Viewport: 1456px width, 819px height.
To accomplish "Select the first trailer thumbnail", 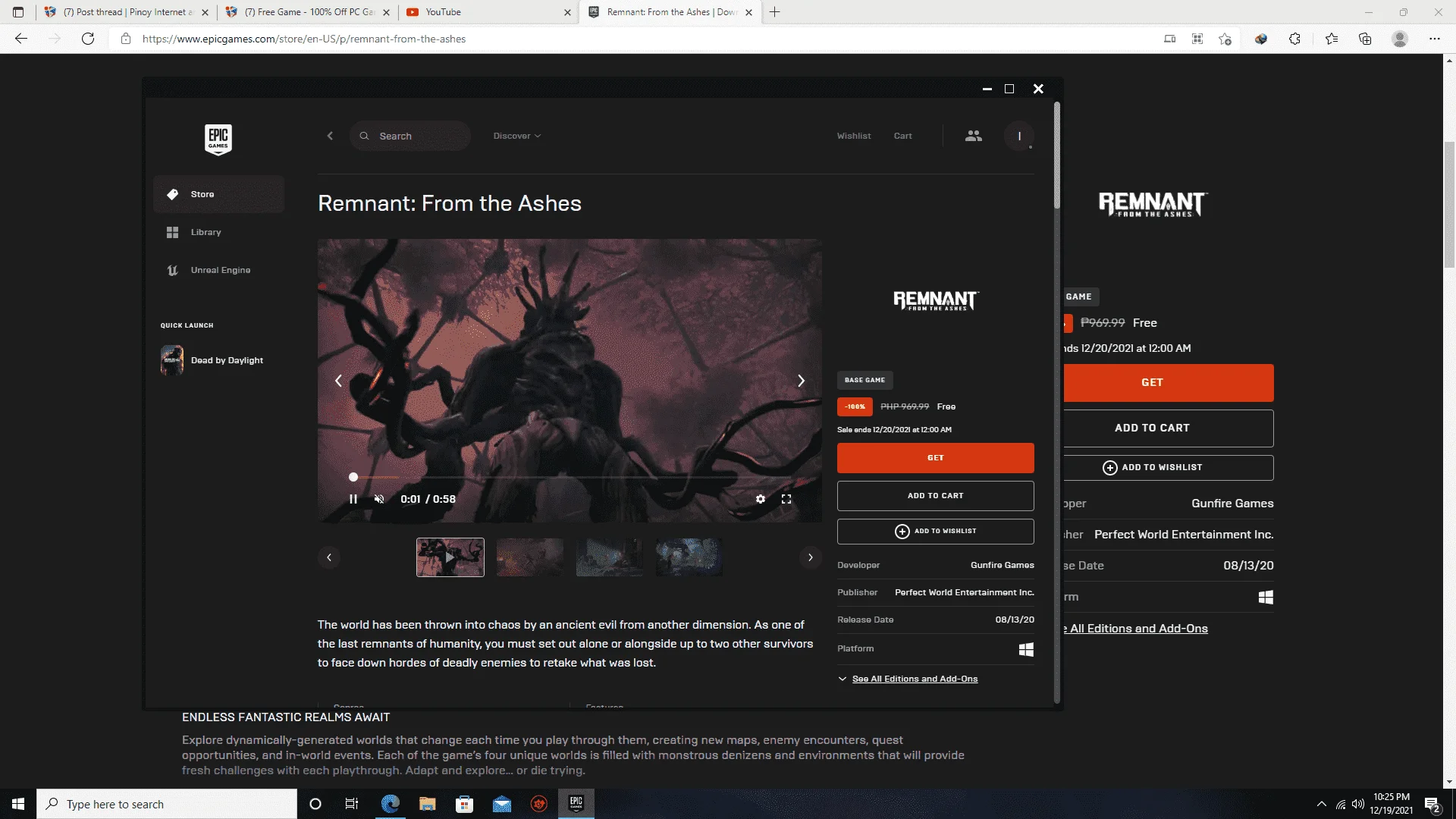I will pyautogui.click(x=450, y=557).
